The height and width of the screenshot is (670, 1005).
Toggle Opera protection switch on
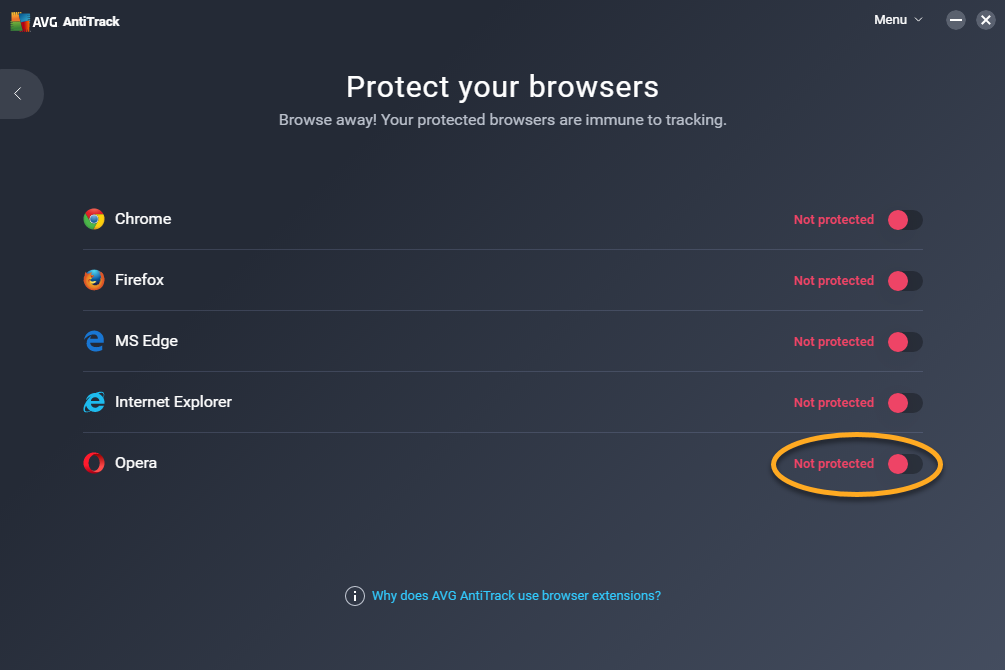[905, 464]
